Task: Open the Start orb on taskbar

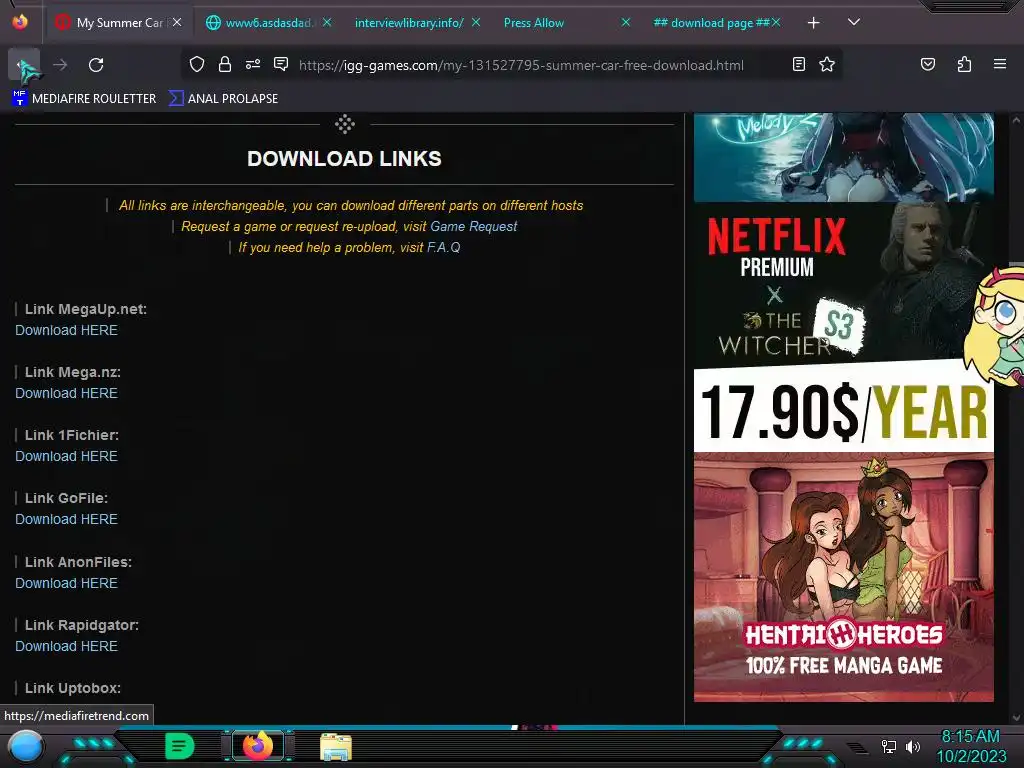Action: (x=25, y=746)
